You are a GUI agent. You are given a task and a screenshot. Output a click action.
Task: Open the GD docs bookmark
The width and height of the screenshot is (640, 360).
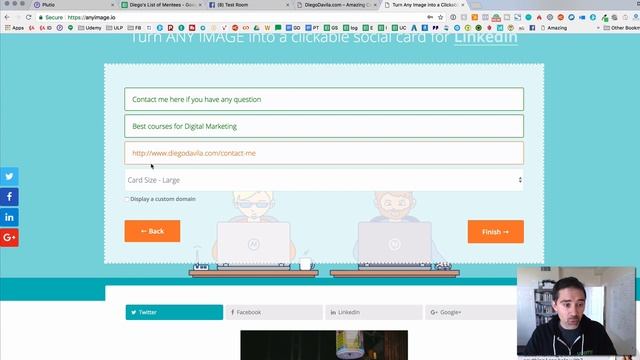point(293,28)
